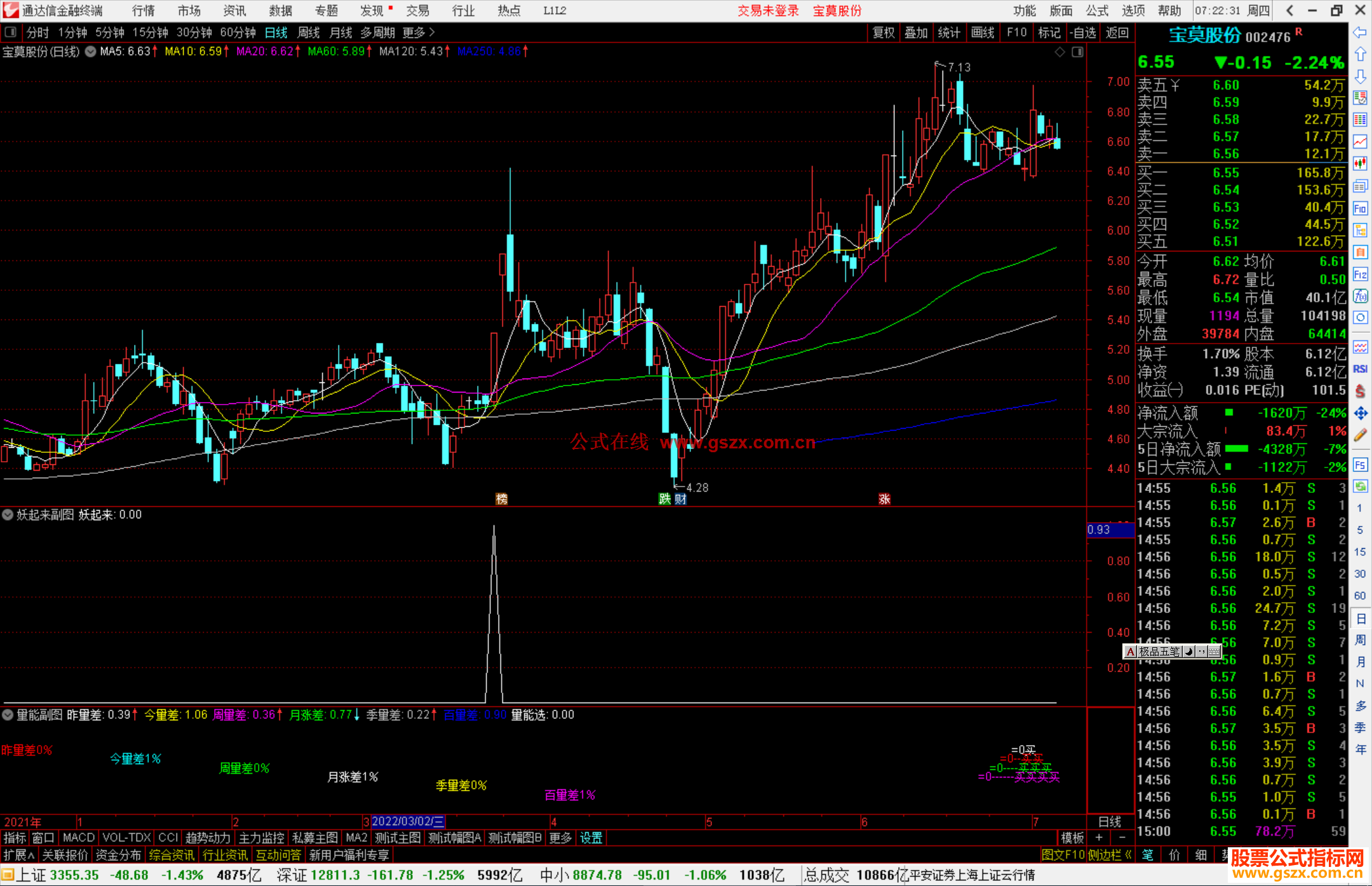
Task: Click the 涨 marker below the chart
Action: pos(884,499)
